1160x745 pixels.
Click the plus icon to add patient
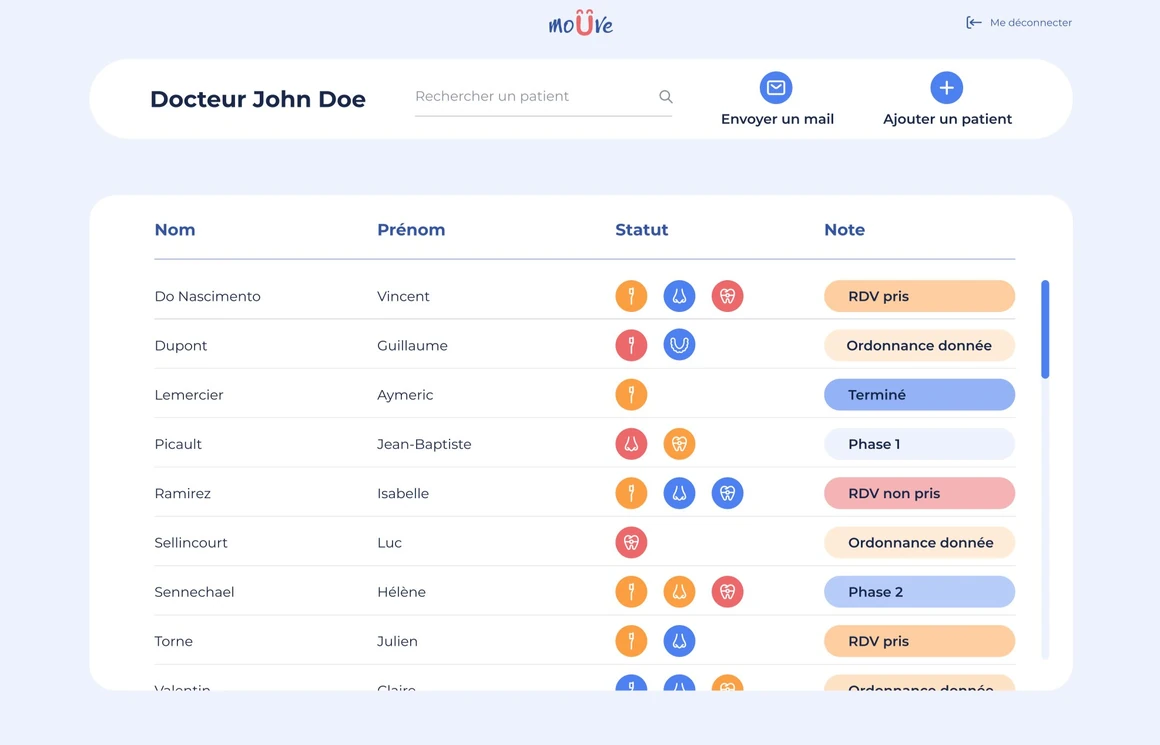tap(946, 88)
